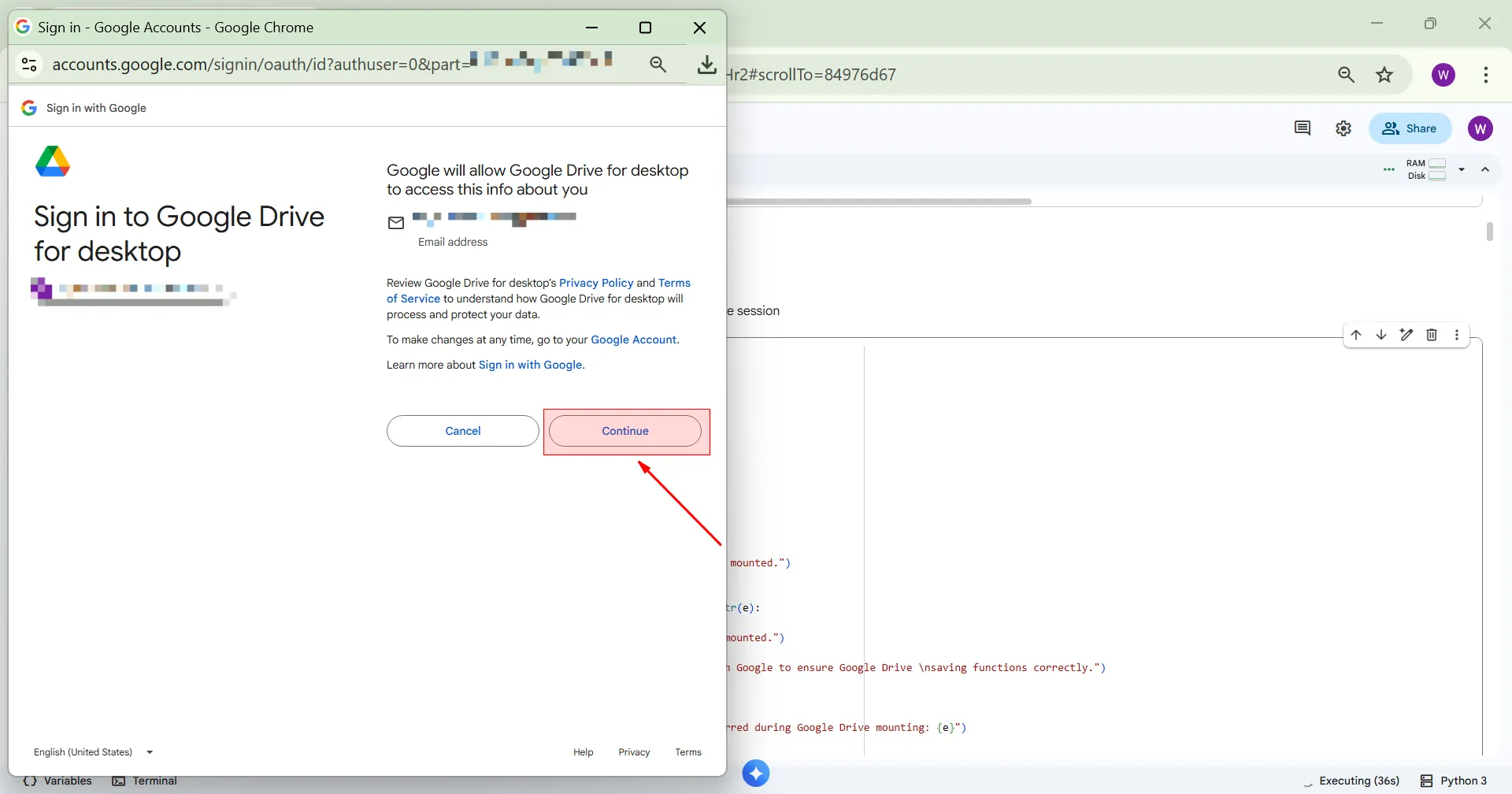This screenshot has height=794, width=1512.
Task: Click the Cancel button
Action: click(x=463, y=431)
